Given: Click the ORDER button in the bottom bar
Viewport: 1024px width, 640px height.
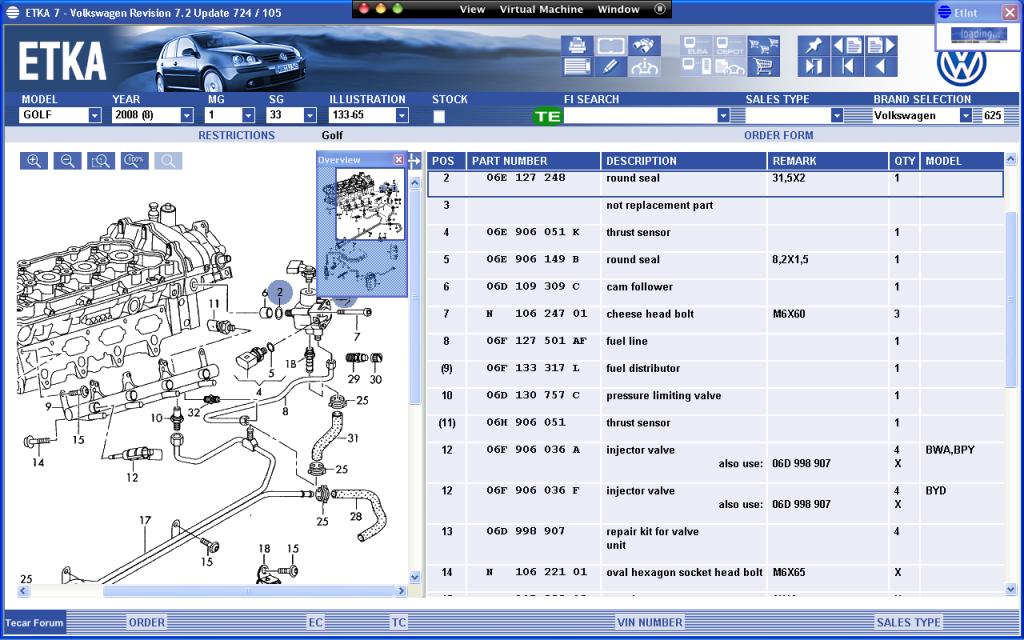Looking at the screenshot, I should click(x=146, y=622).
